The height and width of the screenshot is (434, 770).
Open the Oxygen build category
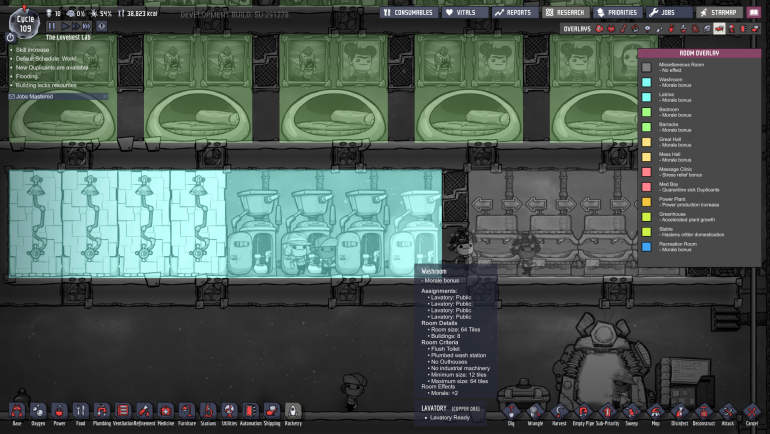pyautogui.click(x=38, y=411)
